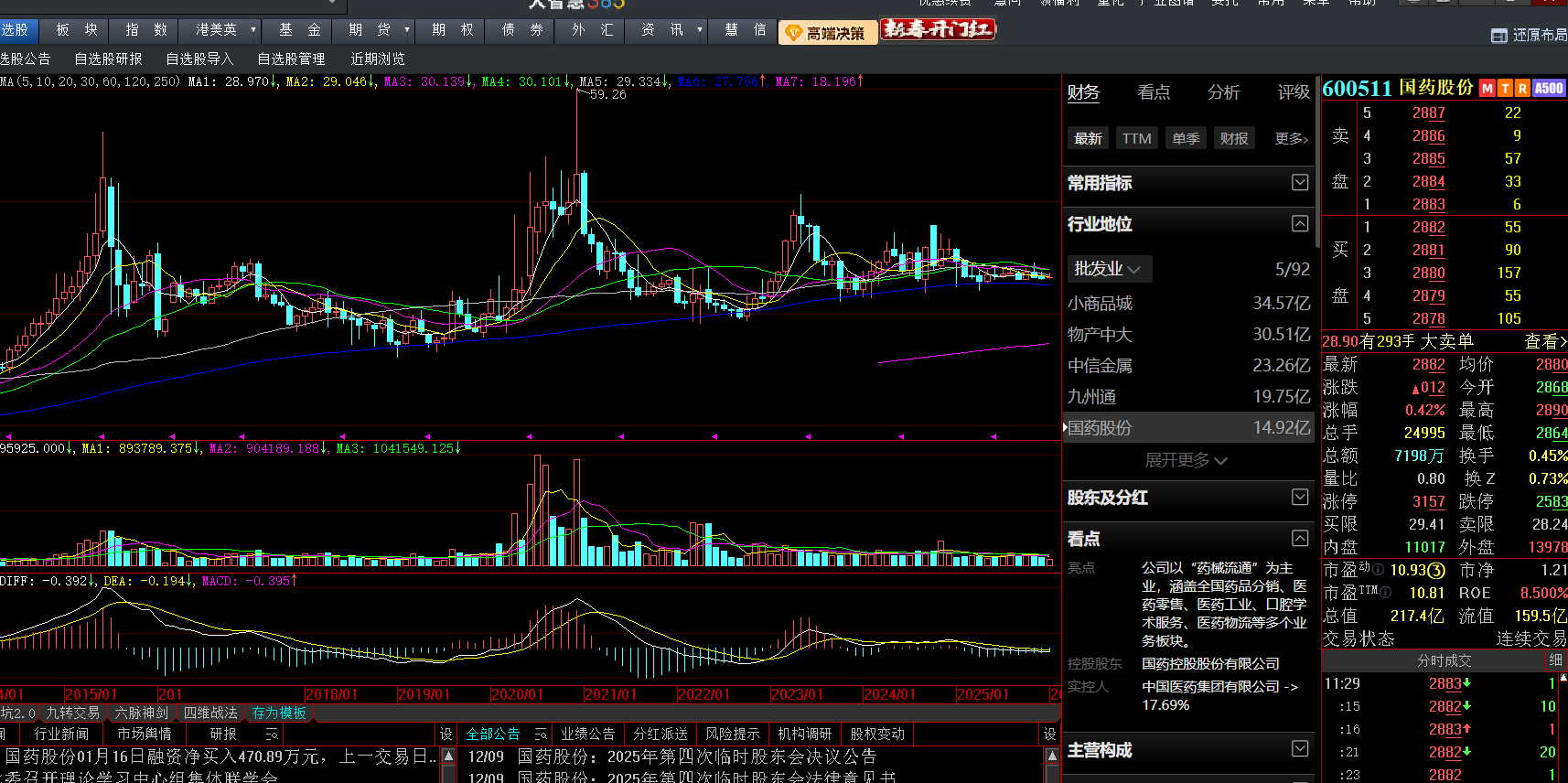Click announcement list scroll-up arrow
Image resolution: width=1568 pixels, height=783 pixels.
(x=1052, y=756)
